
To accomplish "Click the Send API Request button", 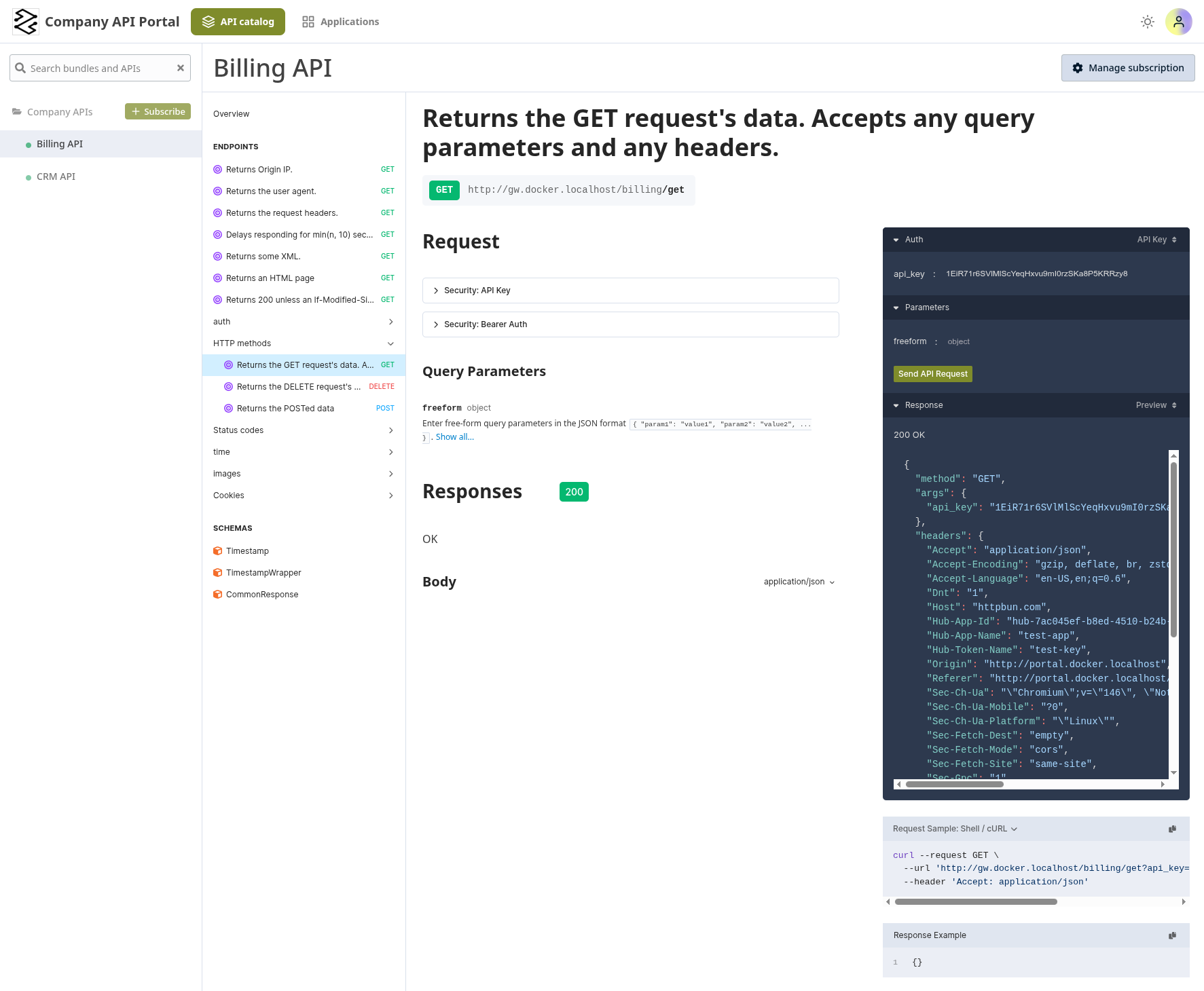I will (932, 374).
